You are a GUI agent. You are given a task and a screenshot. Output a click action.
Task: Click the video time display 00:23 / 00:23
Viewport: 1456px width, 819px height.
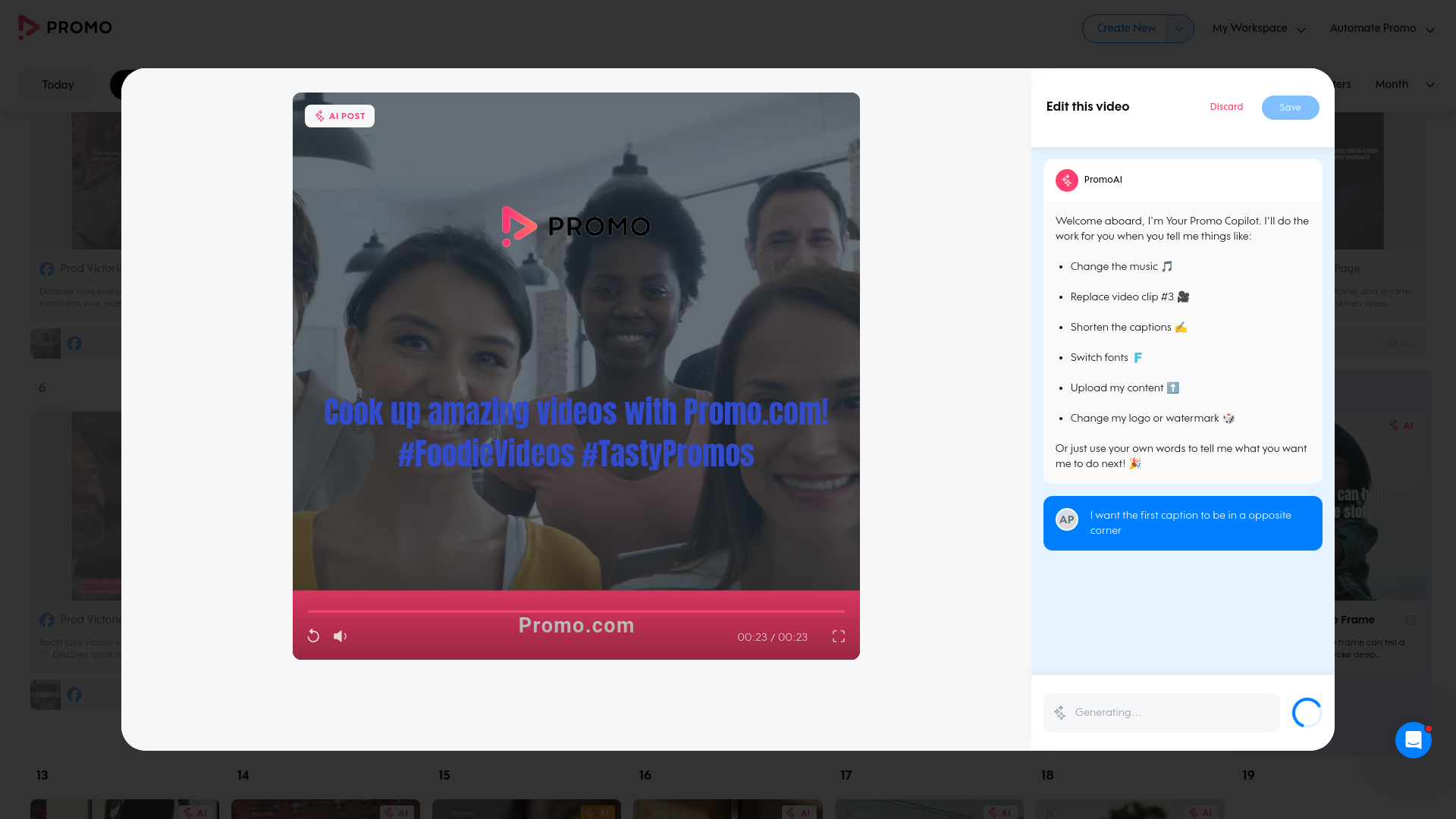[772, 637]
